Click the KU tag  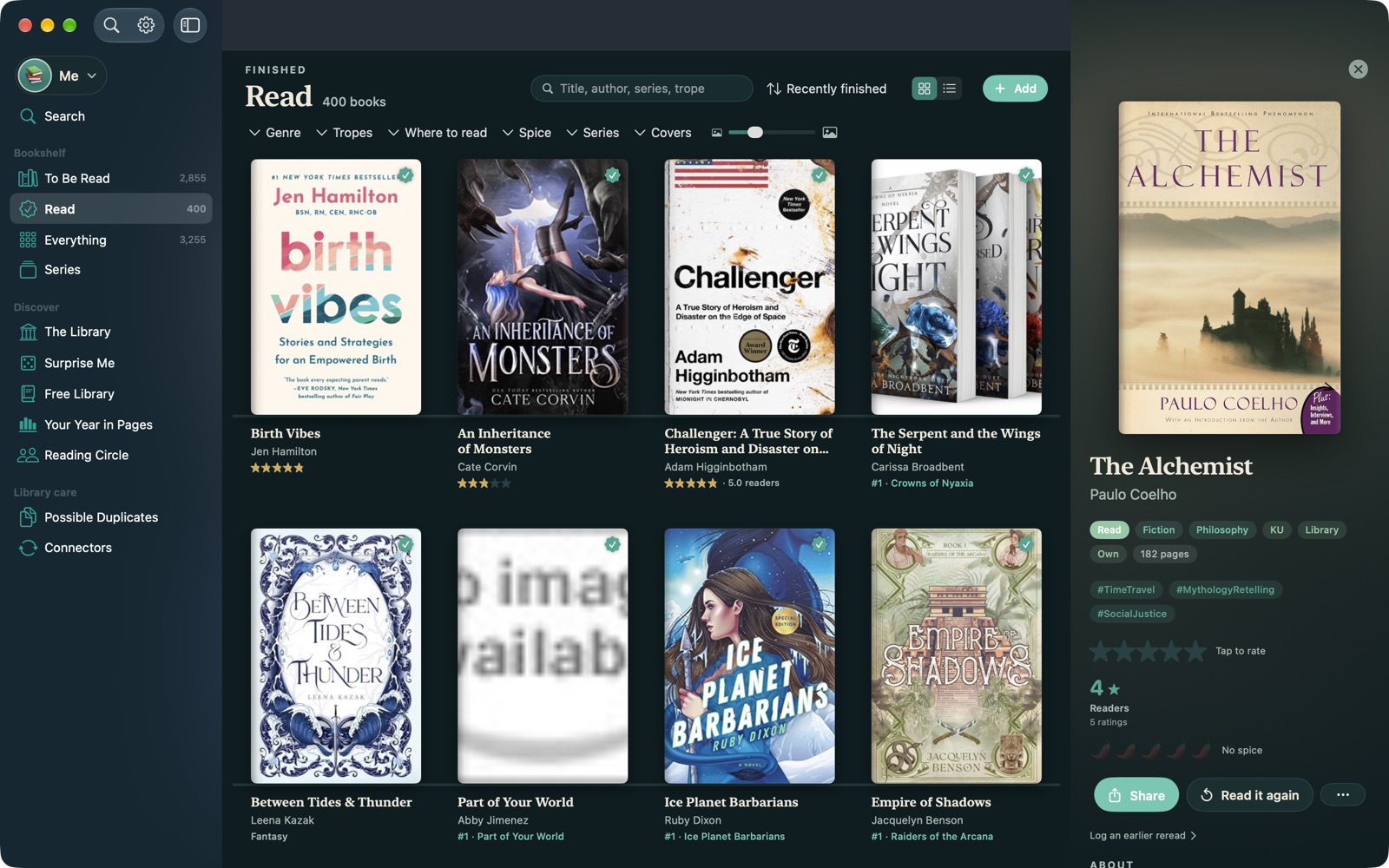pos(1276,529)
